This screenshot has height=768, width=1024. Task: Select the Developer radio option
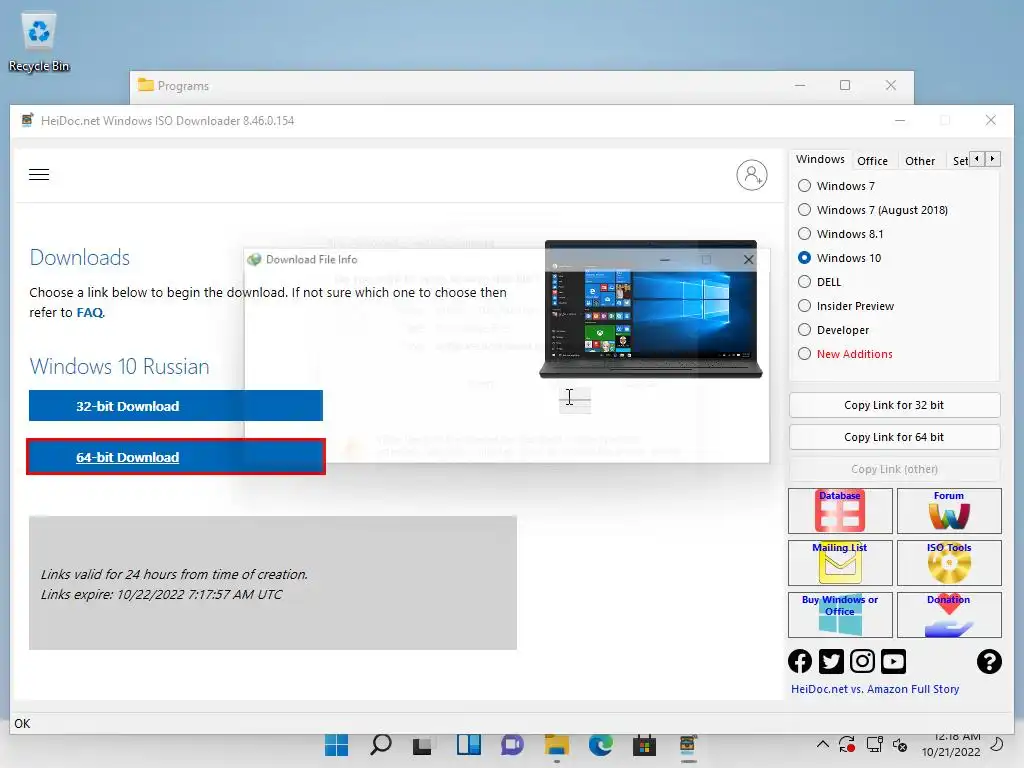click(833, 330)
